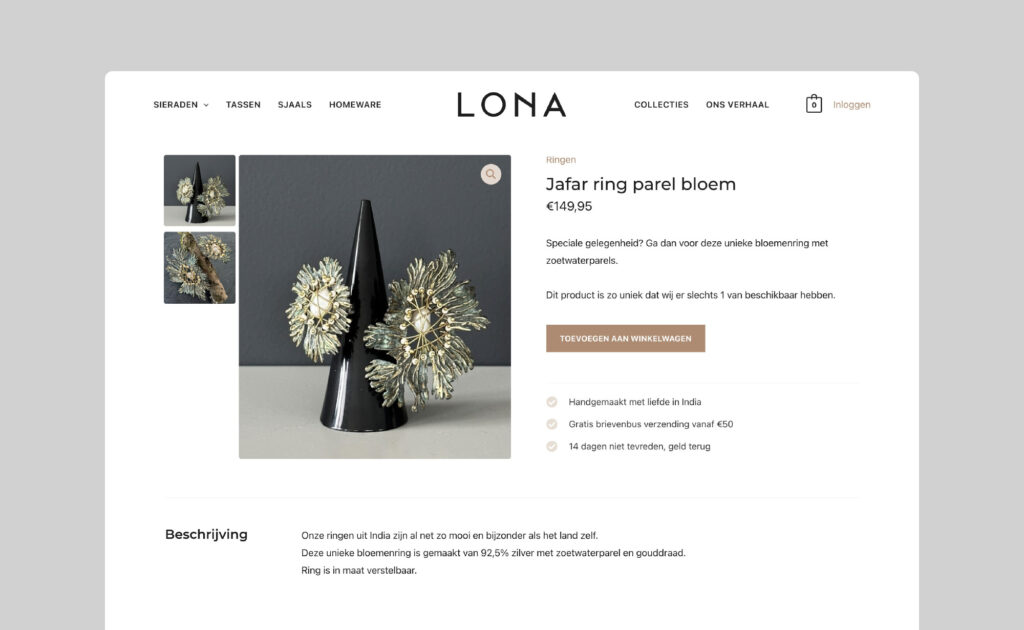This screenshot has width=1024, height=630.
Task: Select the second thumbnail with driftwood
Action: (x=199, y=268)
